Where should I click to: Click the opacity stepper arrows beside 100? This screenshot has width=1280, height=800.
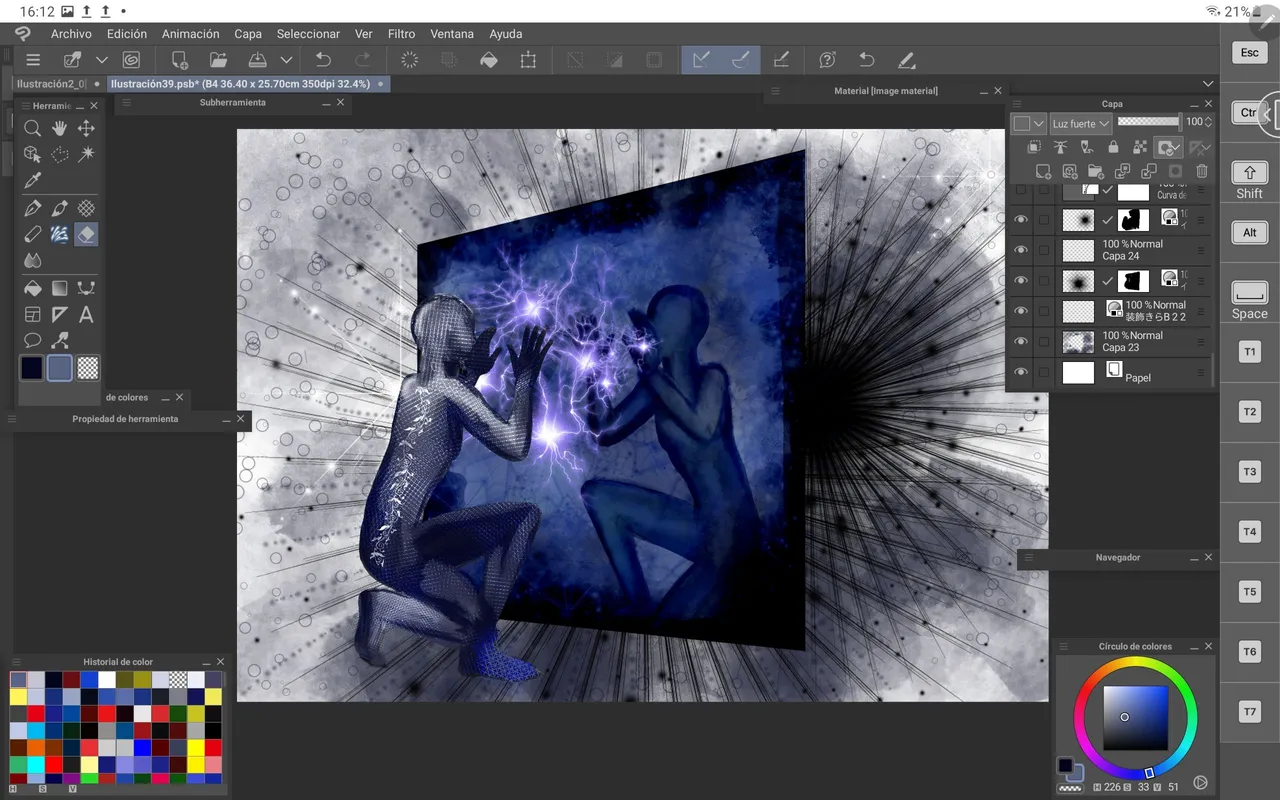pyautogui.click(x=1208, y=122)
